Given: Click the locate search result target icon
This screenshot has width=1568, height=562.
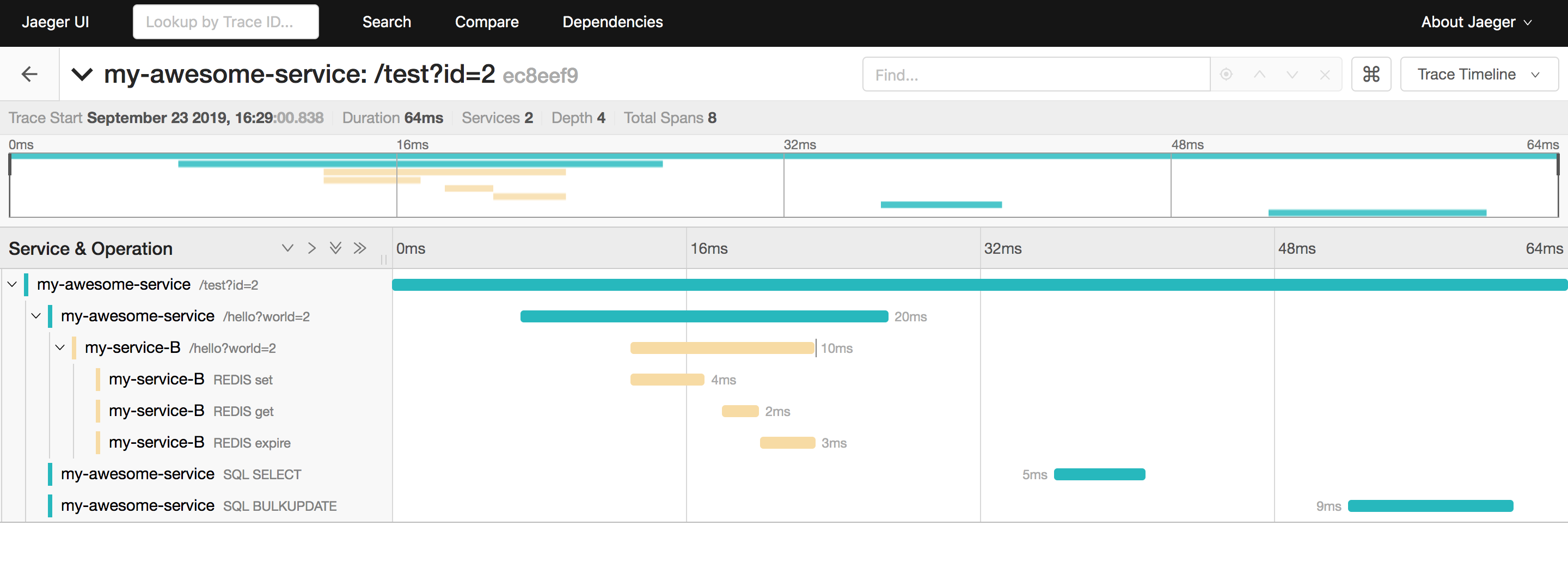Looking at the screenshot, I should point(1227,74).
